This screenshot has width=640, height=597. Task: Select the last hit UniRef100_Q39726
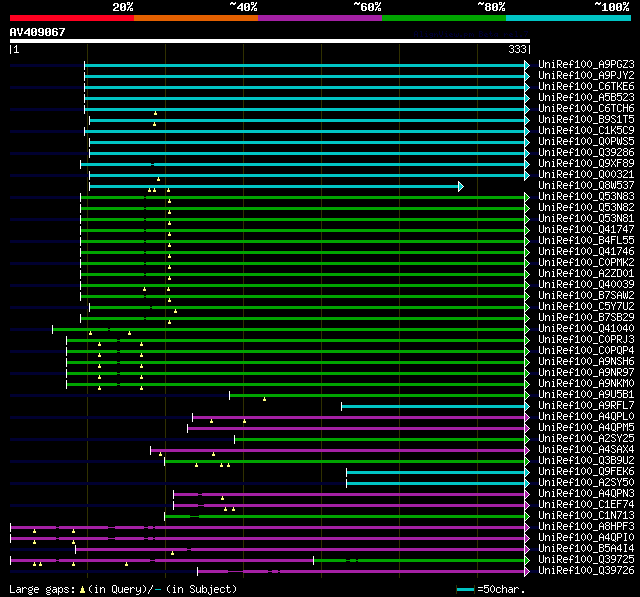point(586,571)
